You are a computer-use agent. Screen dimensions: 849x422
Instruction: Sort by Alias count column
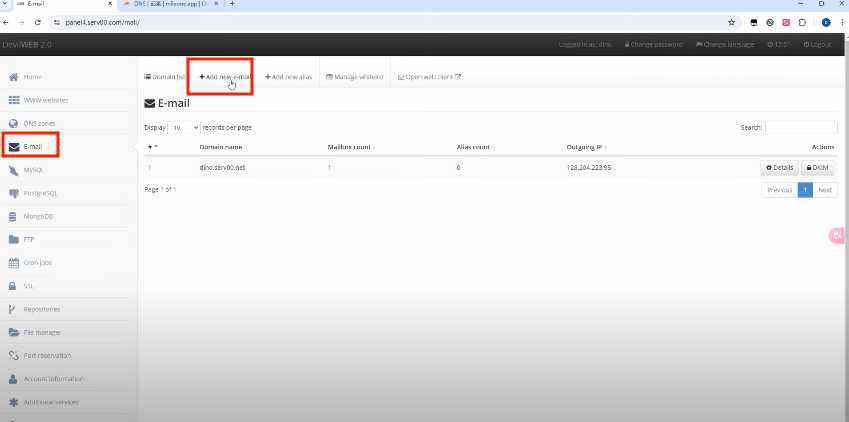[476, 147]
